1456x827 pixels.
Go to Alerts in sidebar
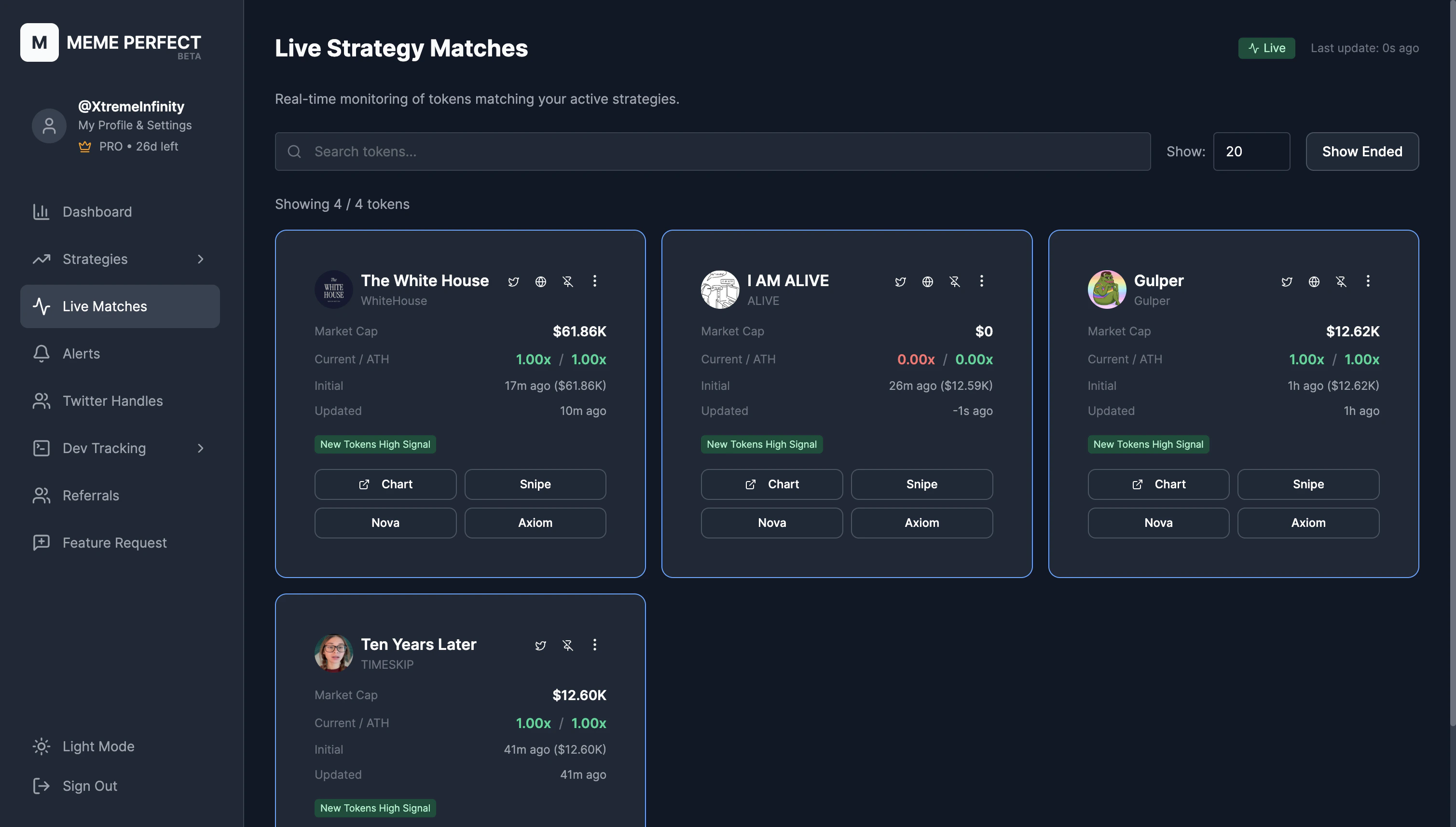point(81,353)
